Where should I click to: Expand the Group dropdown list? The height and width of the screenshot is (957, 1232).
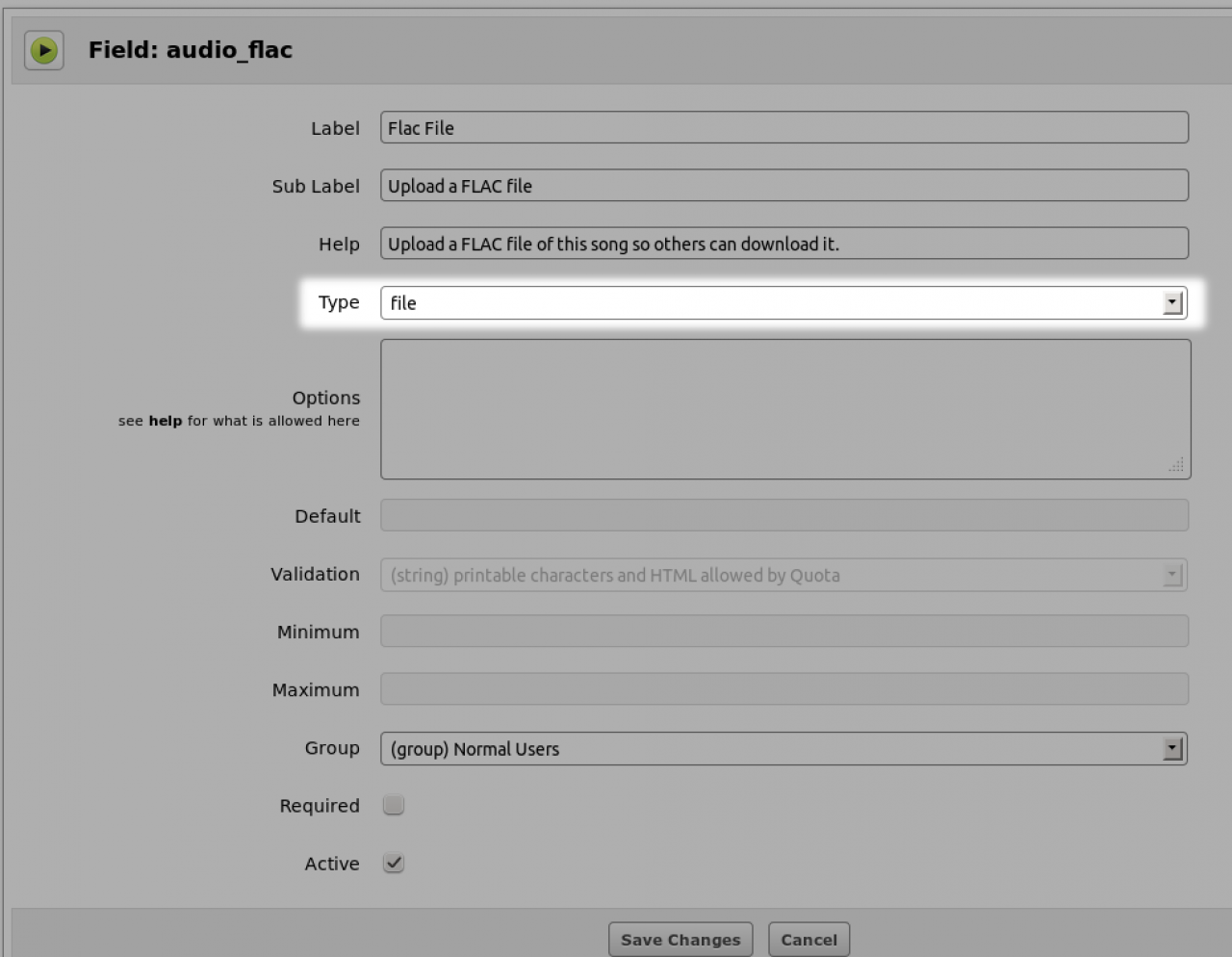pos(1171,749)
